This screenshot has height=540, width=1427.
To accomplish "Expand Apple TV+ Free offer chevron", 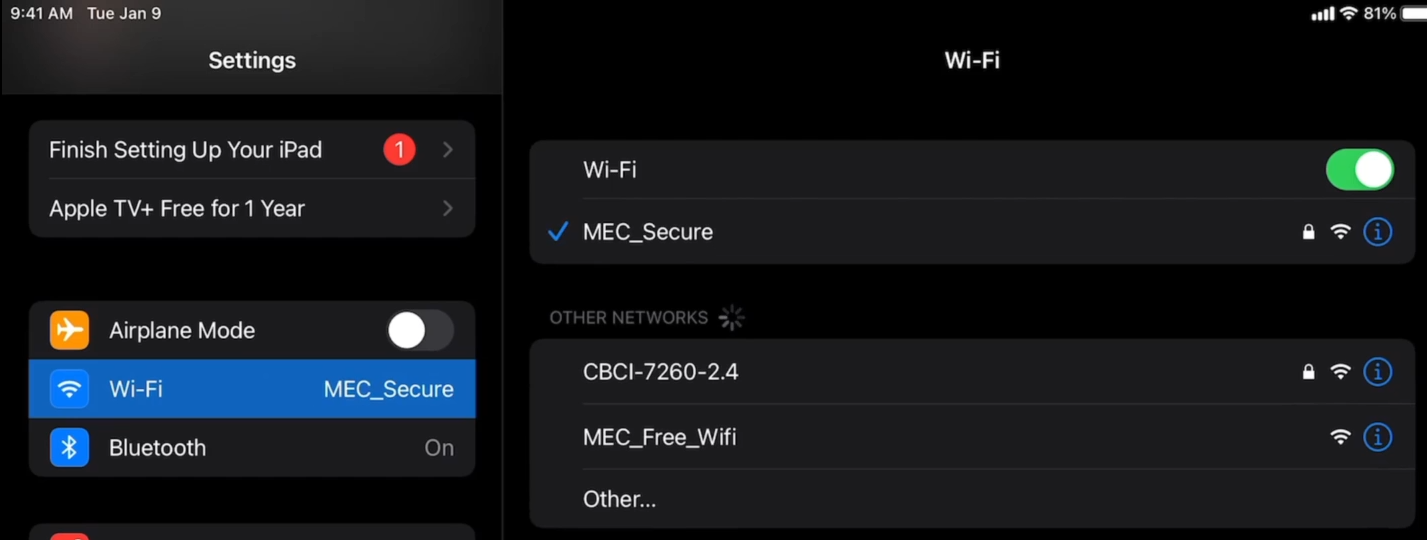I will 448,209.
